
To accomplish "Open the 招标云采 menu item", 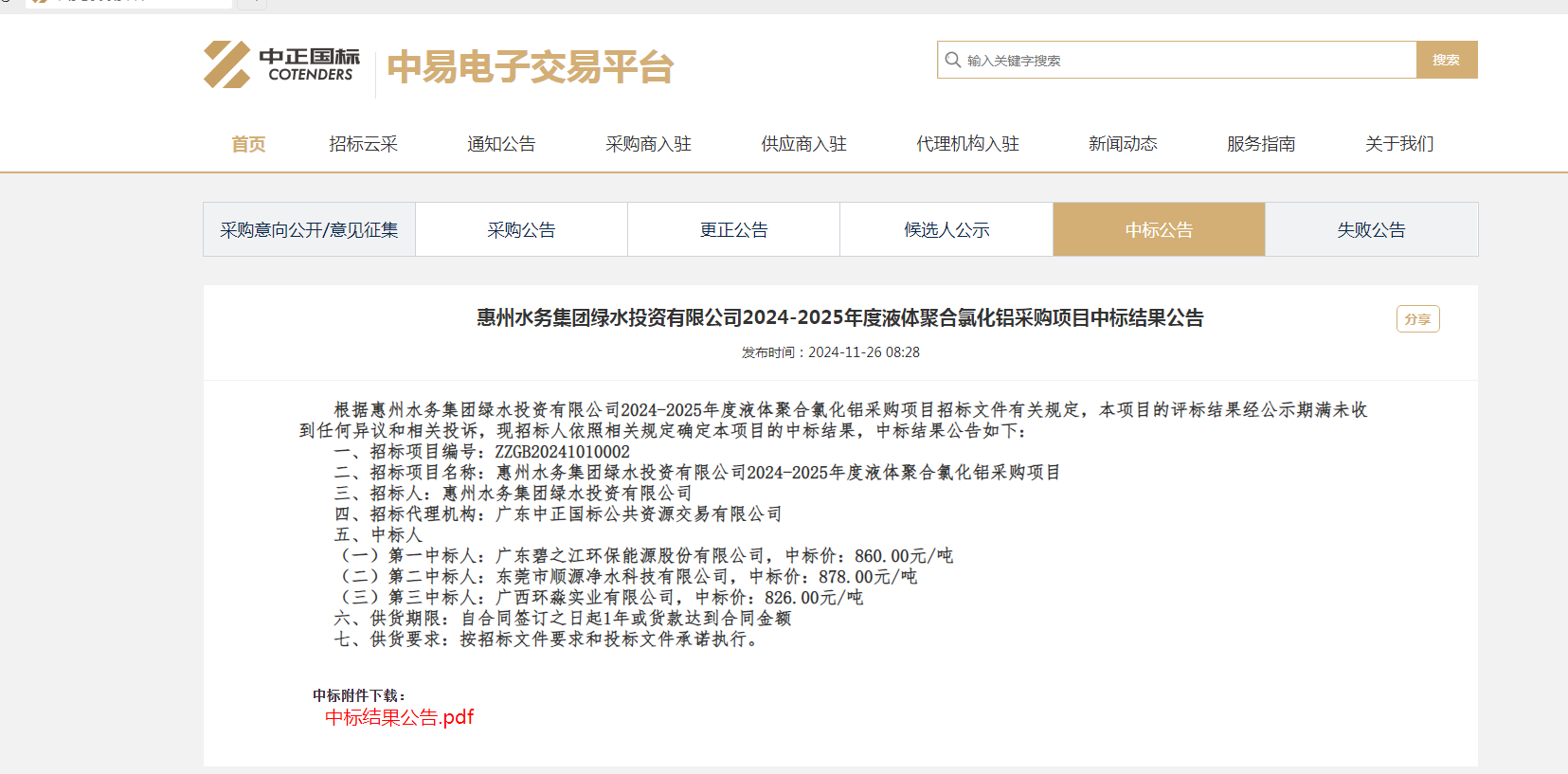I will [x=363, y=144].
